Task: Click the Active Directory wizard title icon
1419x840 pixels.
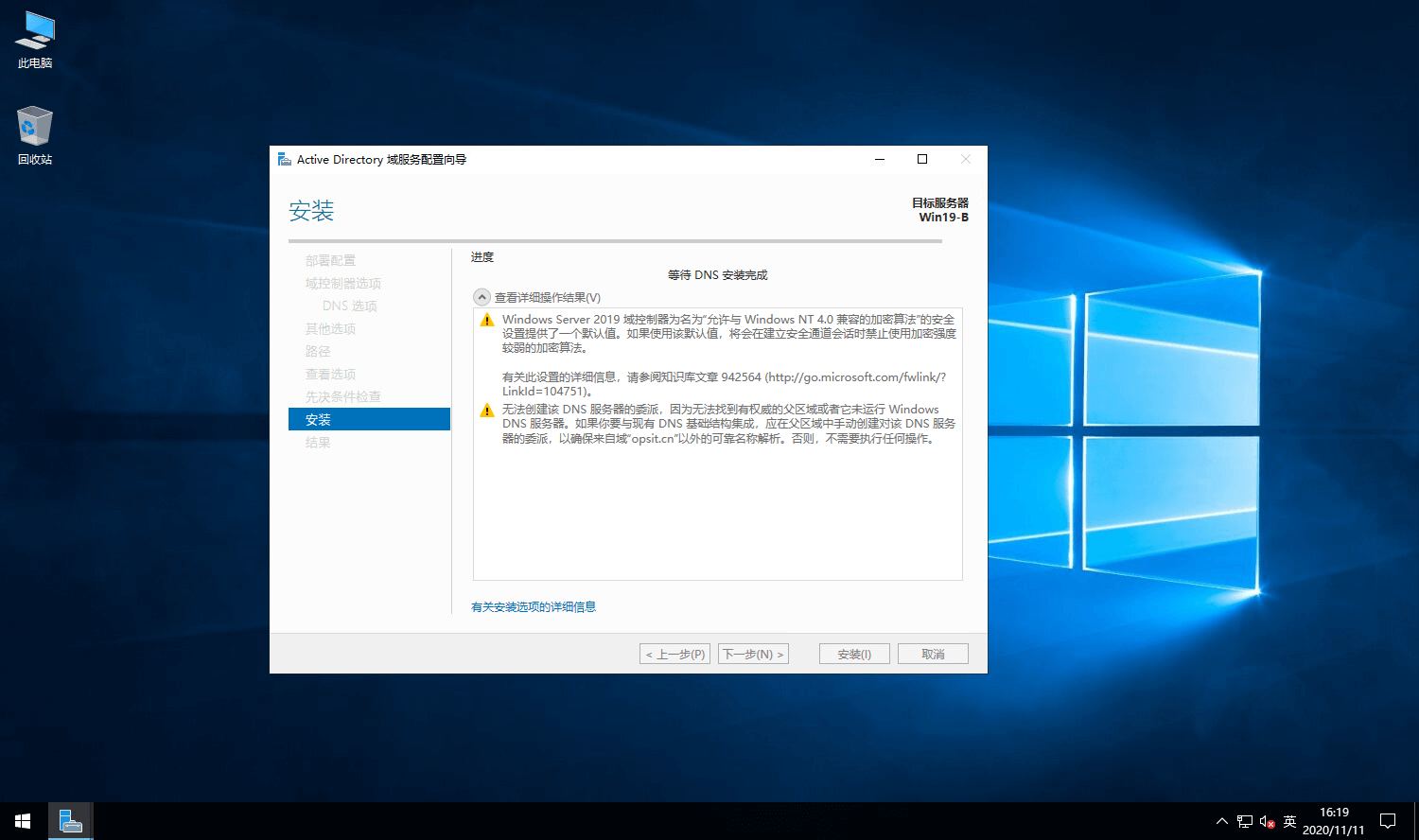Action: coord(285,159)
